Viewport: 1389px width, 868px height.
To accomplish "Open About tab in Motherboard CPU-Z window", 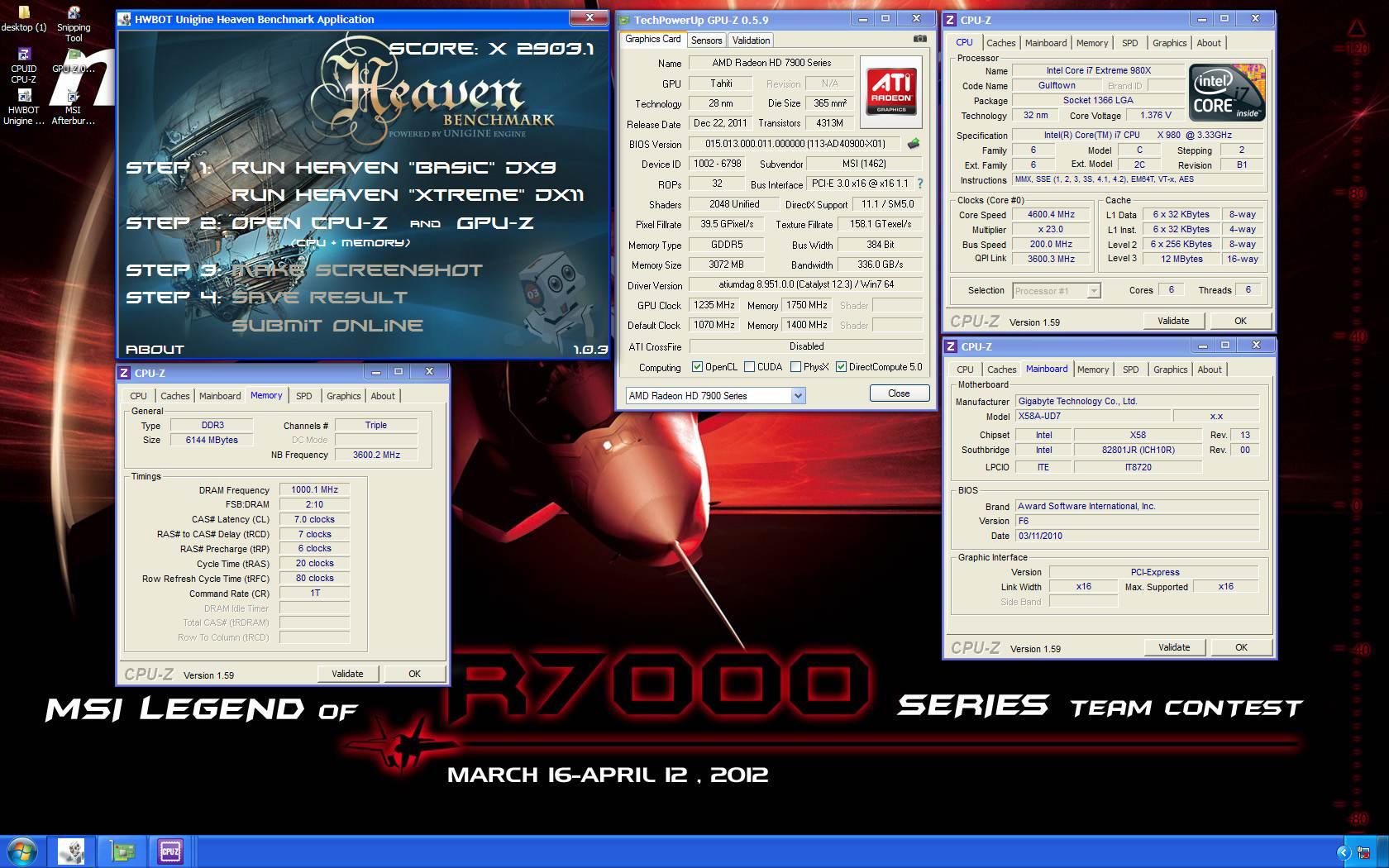I will [1210, 370].
